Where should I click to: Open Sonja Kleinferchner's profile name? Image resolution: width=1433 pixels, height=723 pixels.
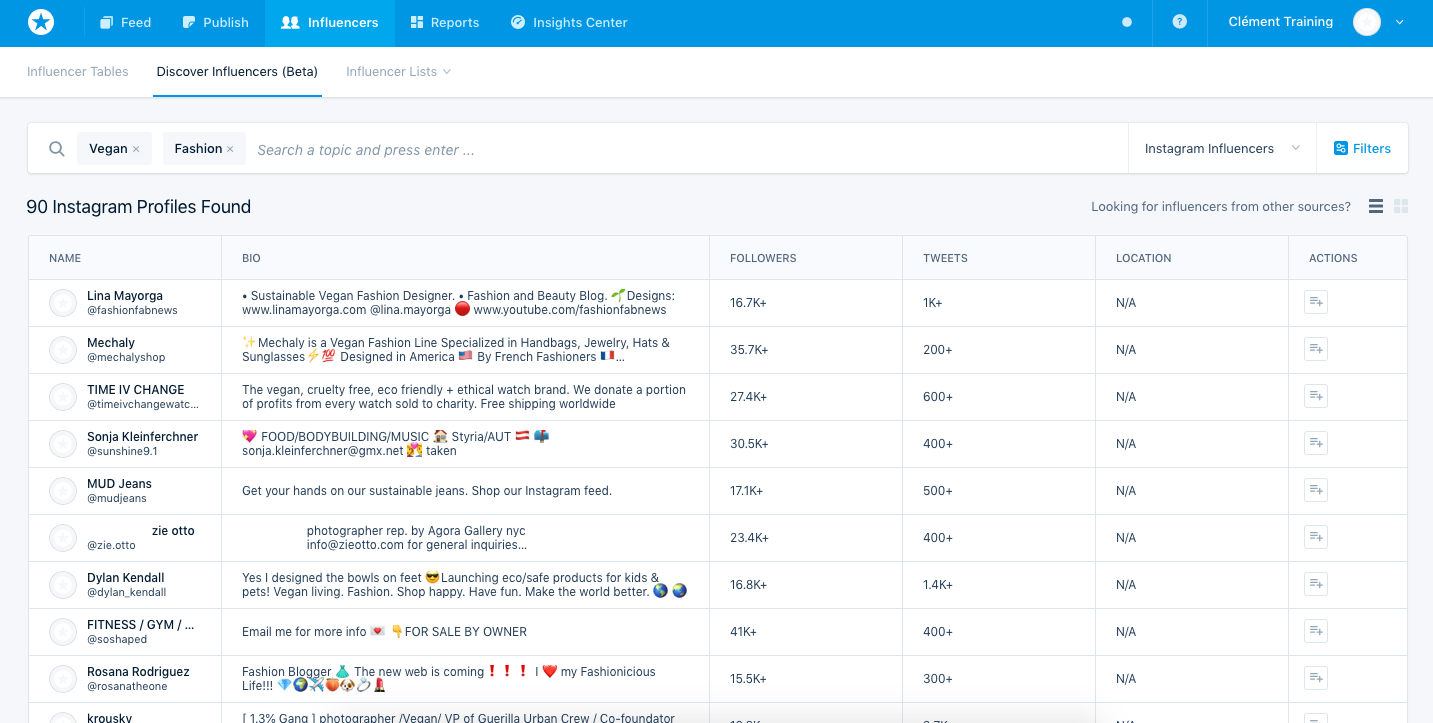tap(142, 437)
